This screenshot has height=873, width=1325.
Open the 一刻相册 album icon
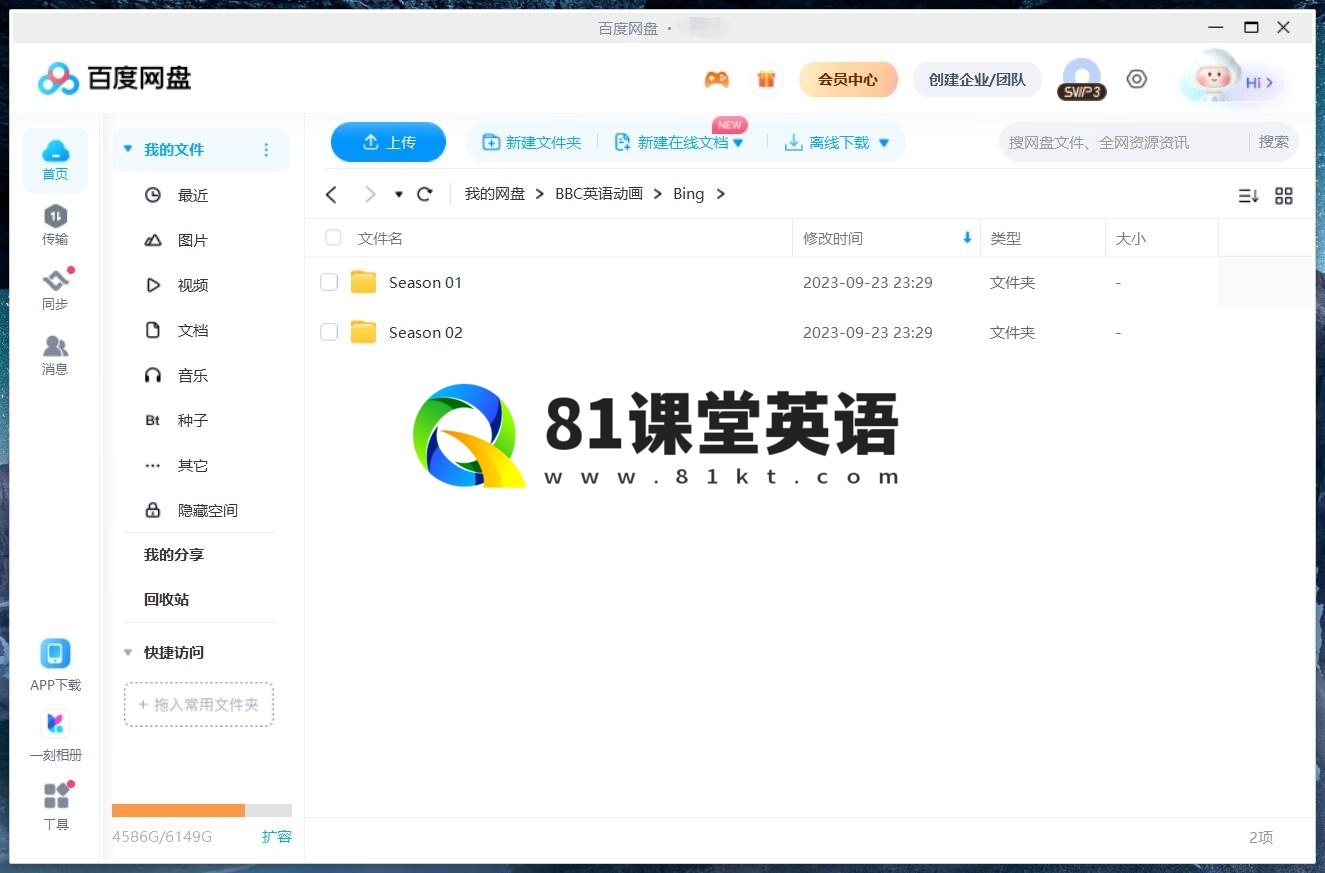55,723
